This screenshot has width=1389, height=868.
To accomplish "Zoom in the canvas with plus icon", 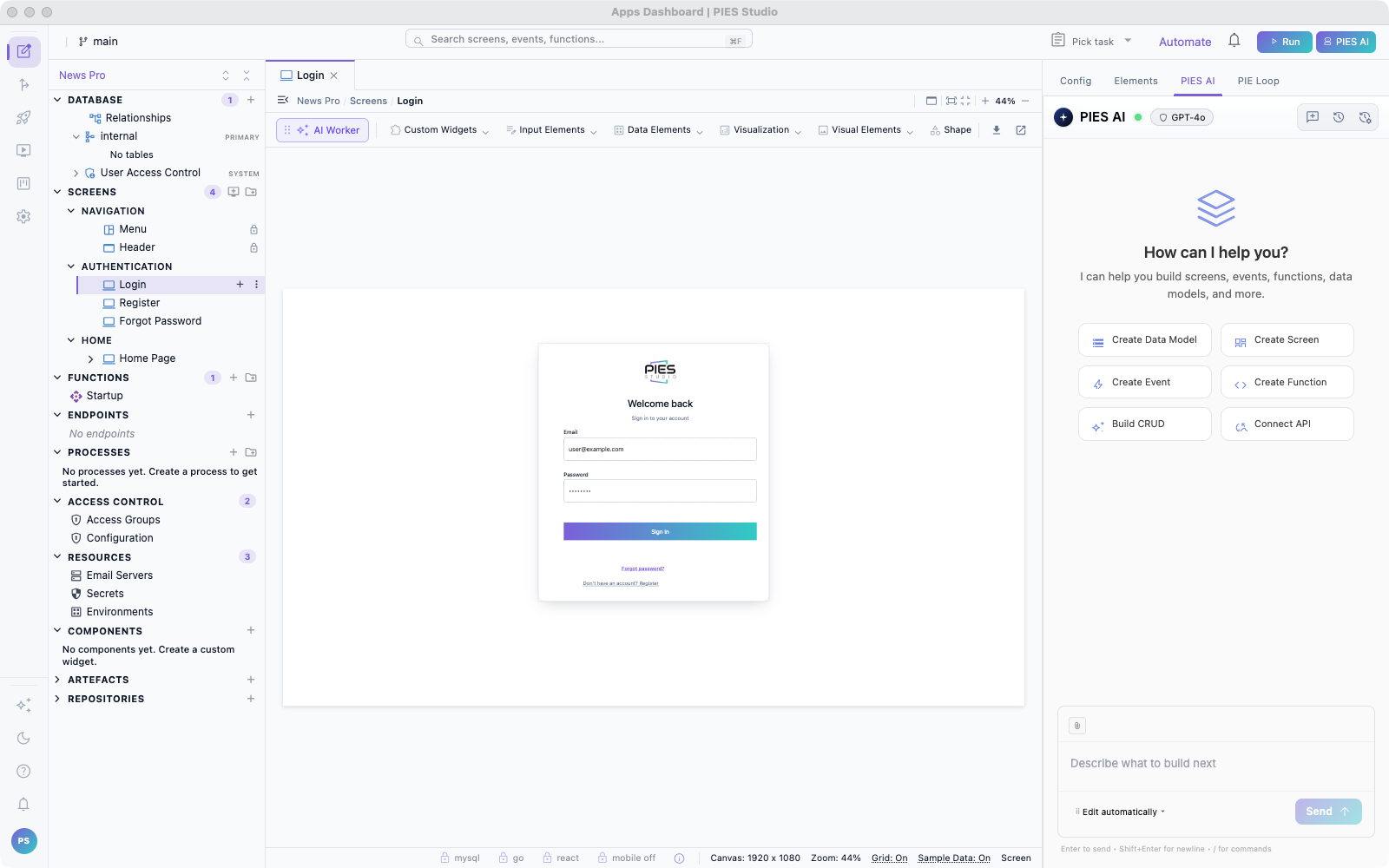I will pos(985,101).
